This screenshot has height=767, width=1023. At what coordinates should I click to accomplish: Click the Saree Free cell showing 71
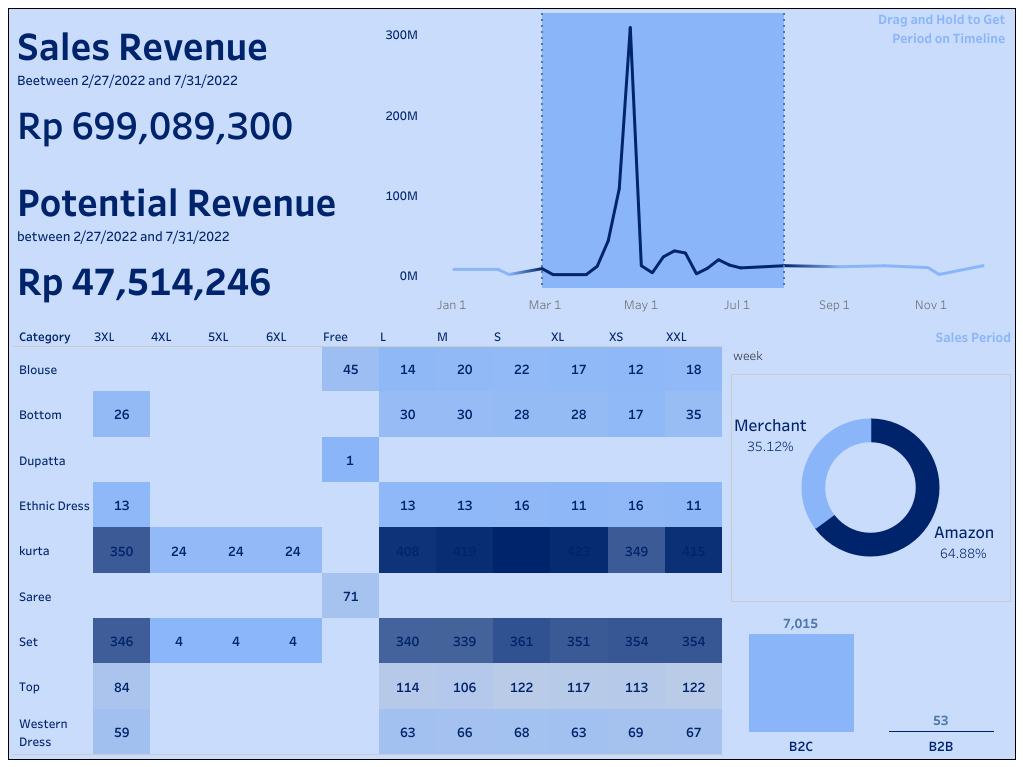pyautogui.click(x=350, y=596)
